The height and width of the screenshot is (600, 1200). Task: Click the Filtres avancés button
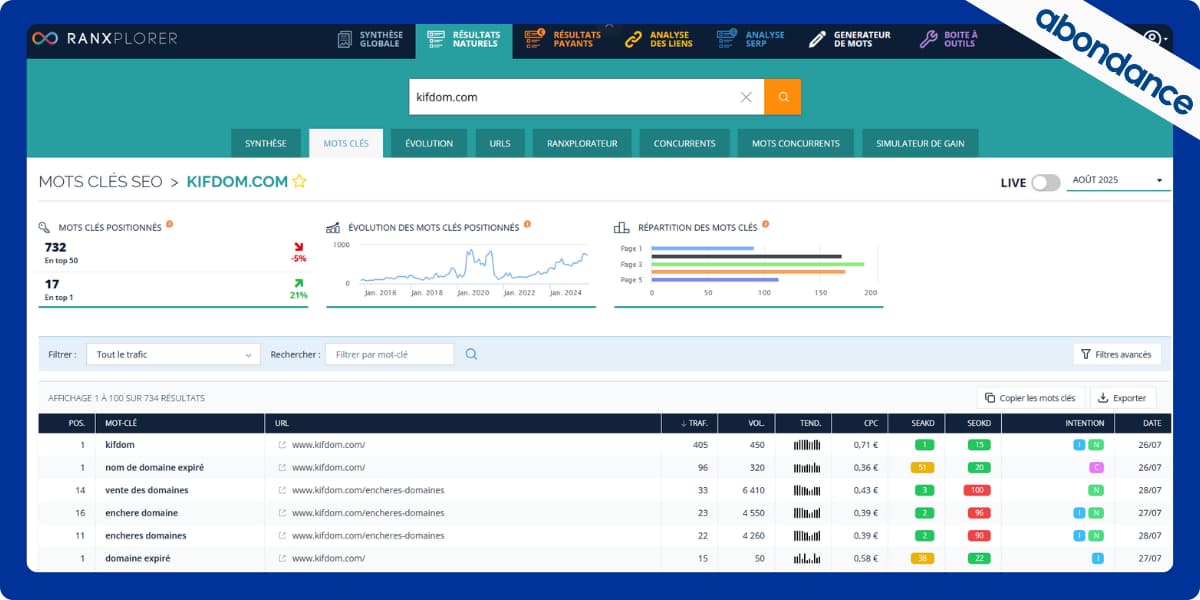point(1117,354)
